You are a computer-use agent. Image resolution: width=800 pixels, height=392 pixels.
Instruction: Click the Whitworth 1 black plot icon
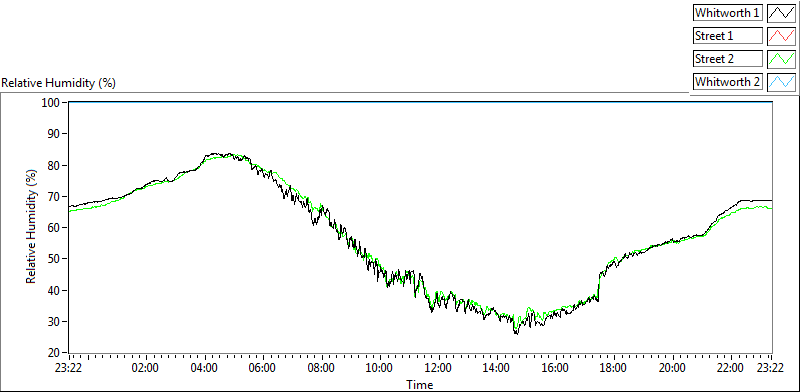781,13
